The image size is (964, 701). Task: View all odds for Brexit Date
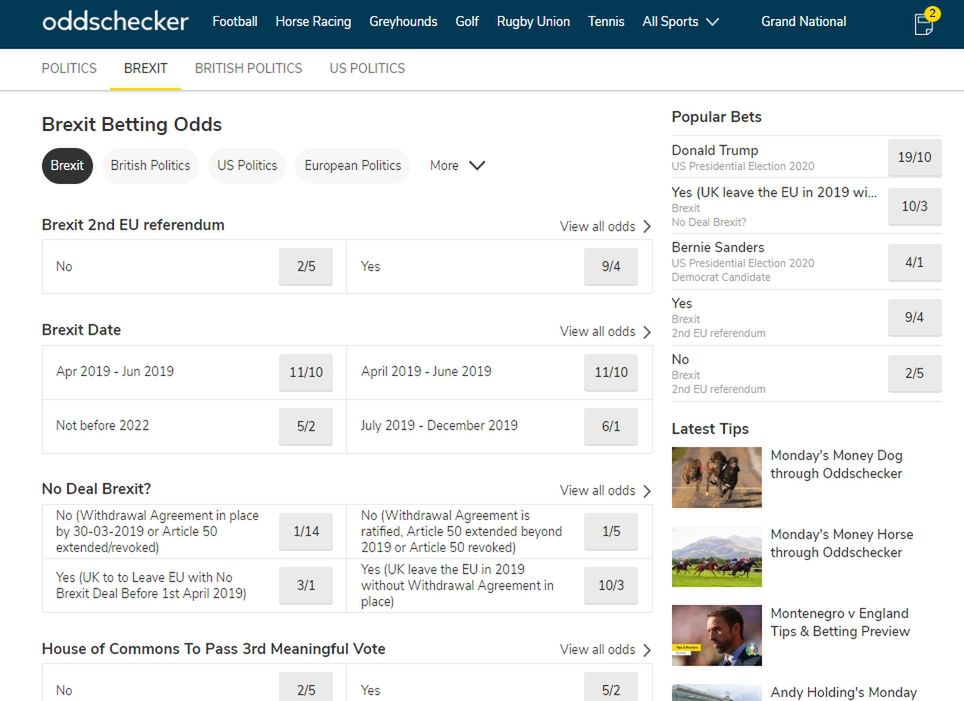pos(605,331)
